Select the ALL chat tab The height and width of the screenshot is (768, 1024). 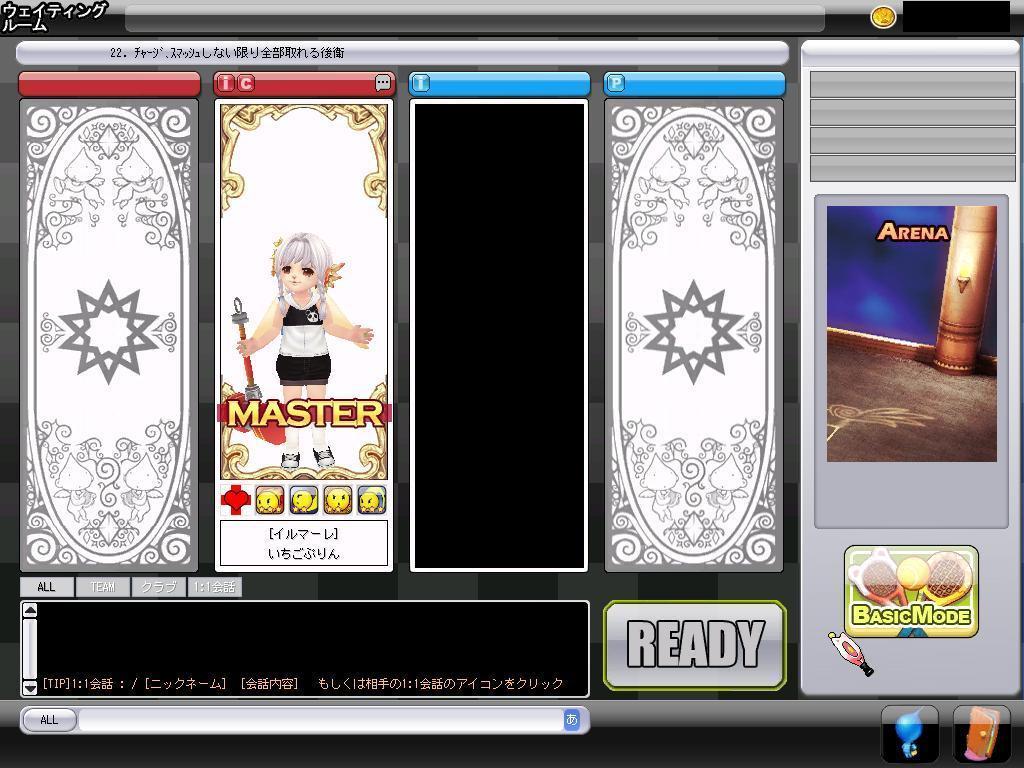pos(46,587)
